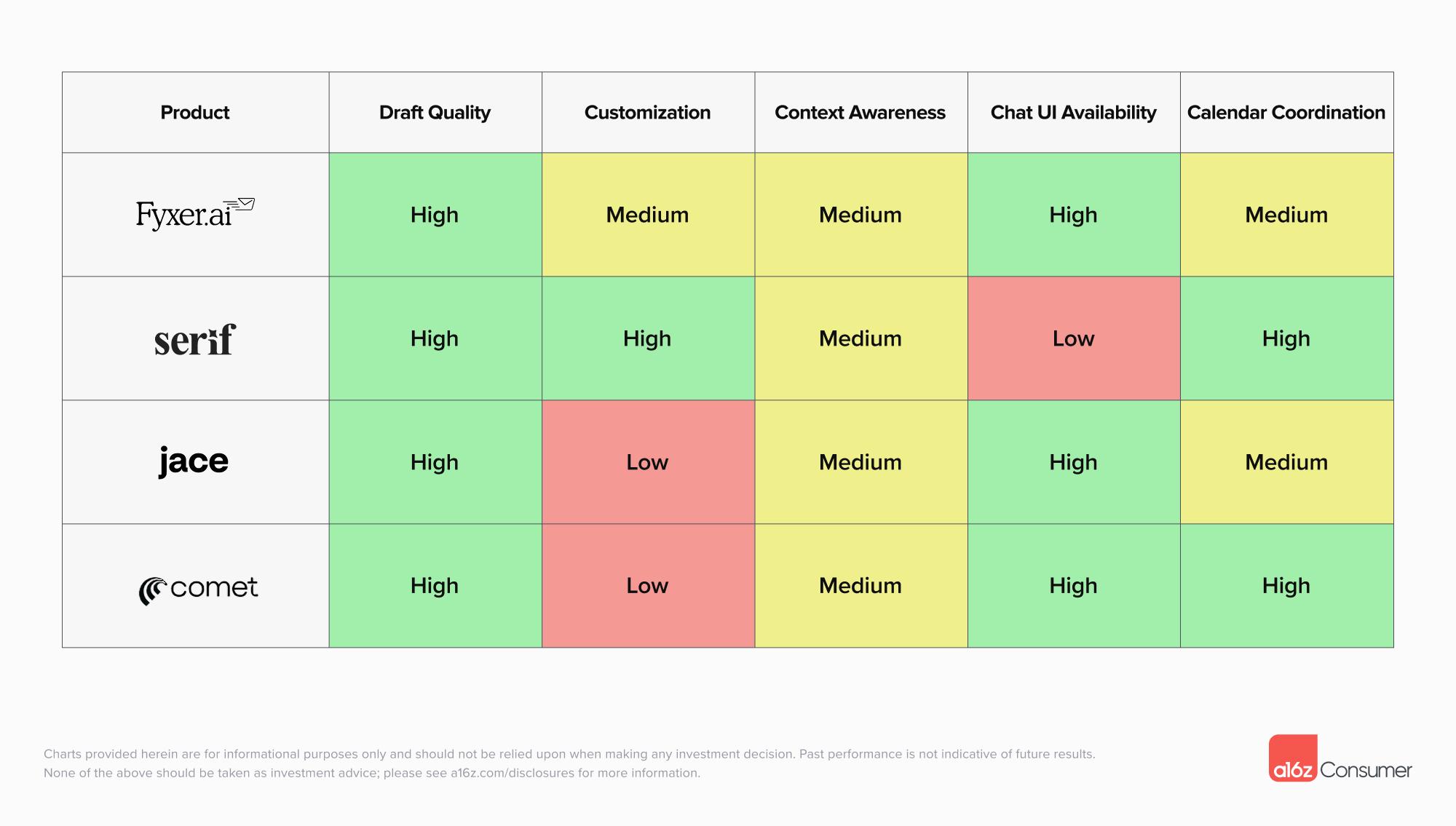Click the comet logo
1456x826 pixels.
coord(198,589)
